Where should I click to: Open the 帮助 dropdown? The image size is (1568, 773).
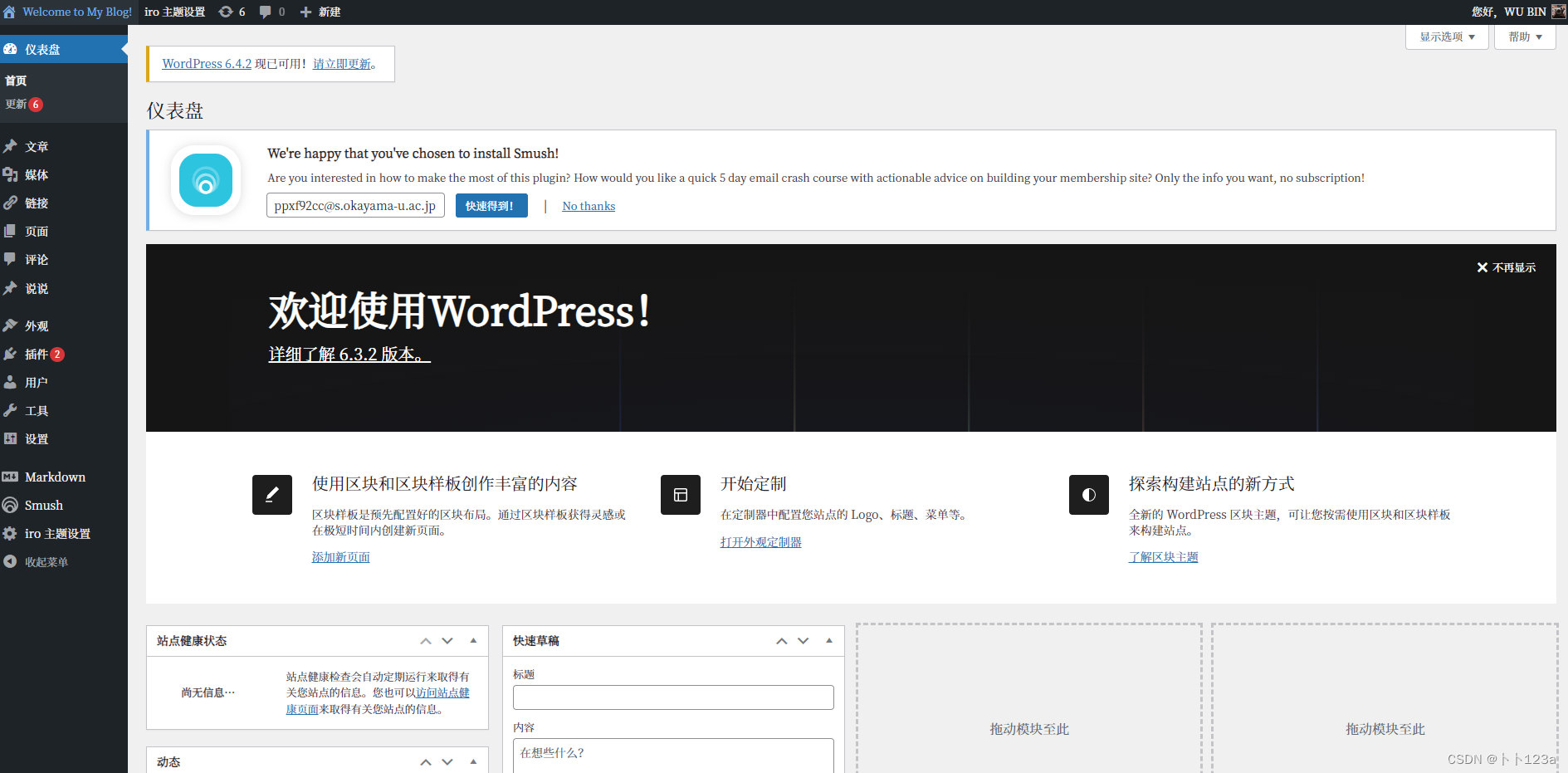(x=1525, y=37)
